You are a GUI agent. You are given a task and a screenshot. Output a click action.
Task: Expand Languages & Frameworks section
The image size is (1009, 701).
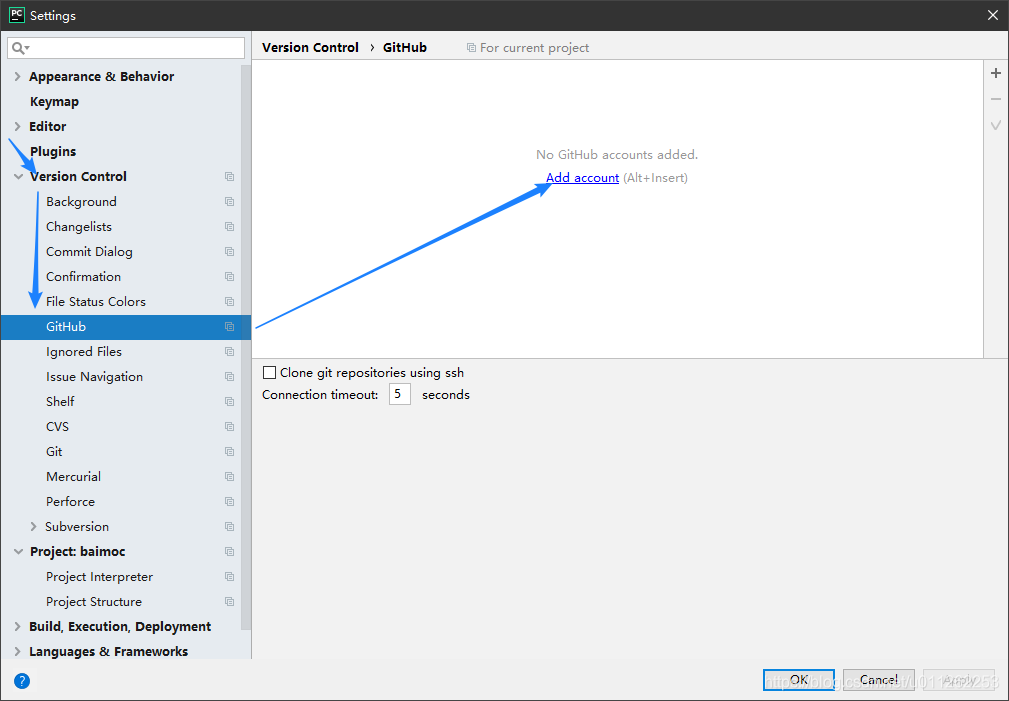pos(17,651)
